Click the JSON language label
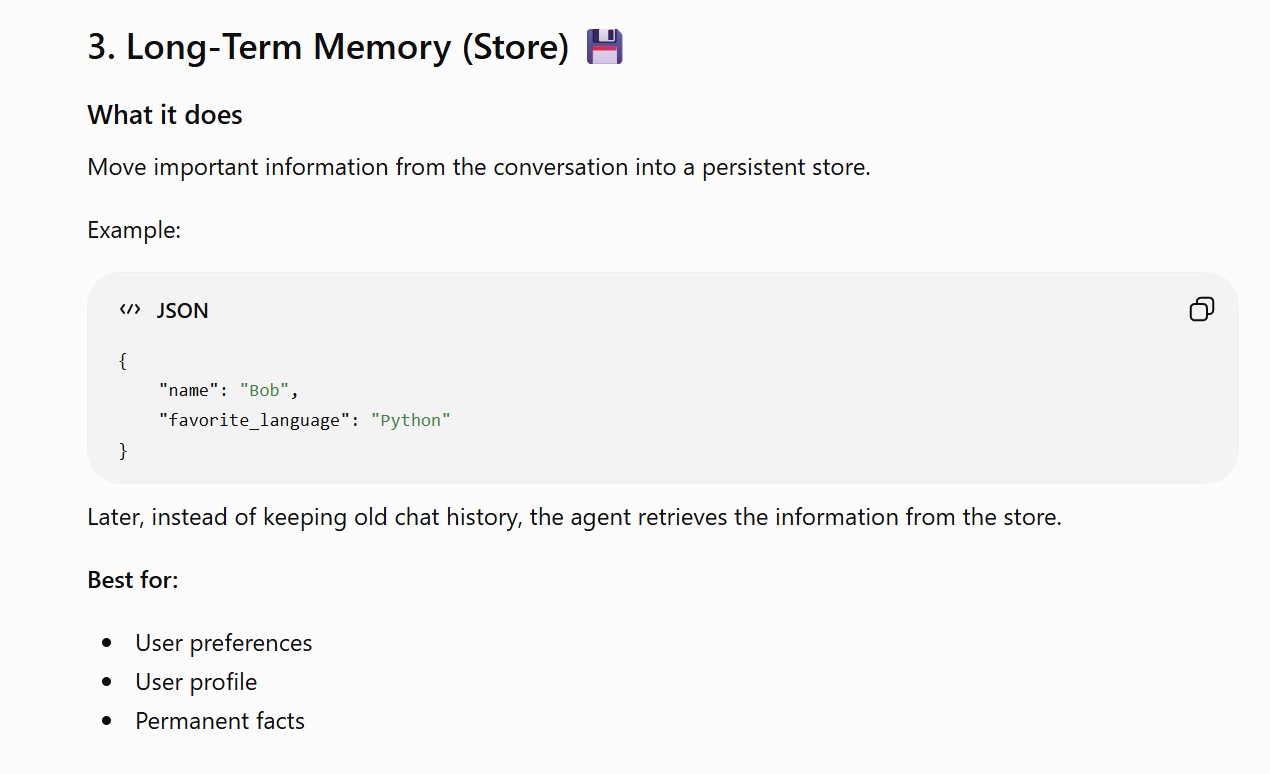The height and width of the screenshot is (774, 1270). click(x=183, y=311)
